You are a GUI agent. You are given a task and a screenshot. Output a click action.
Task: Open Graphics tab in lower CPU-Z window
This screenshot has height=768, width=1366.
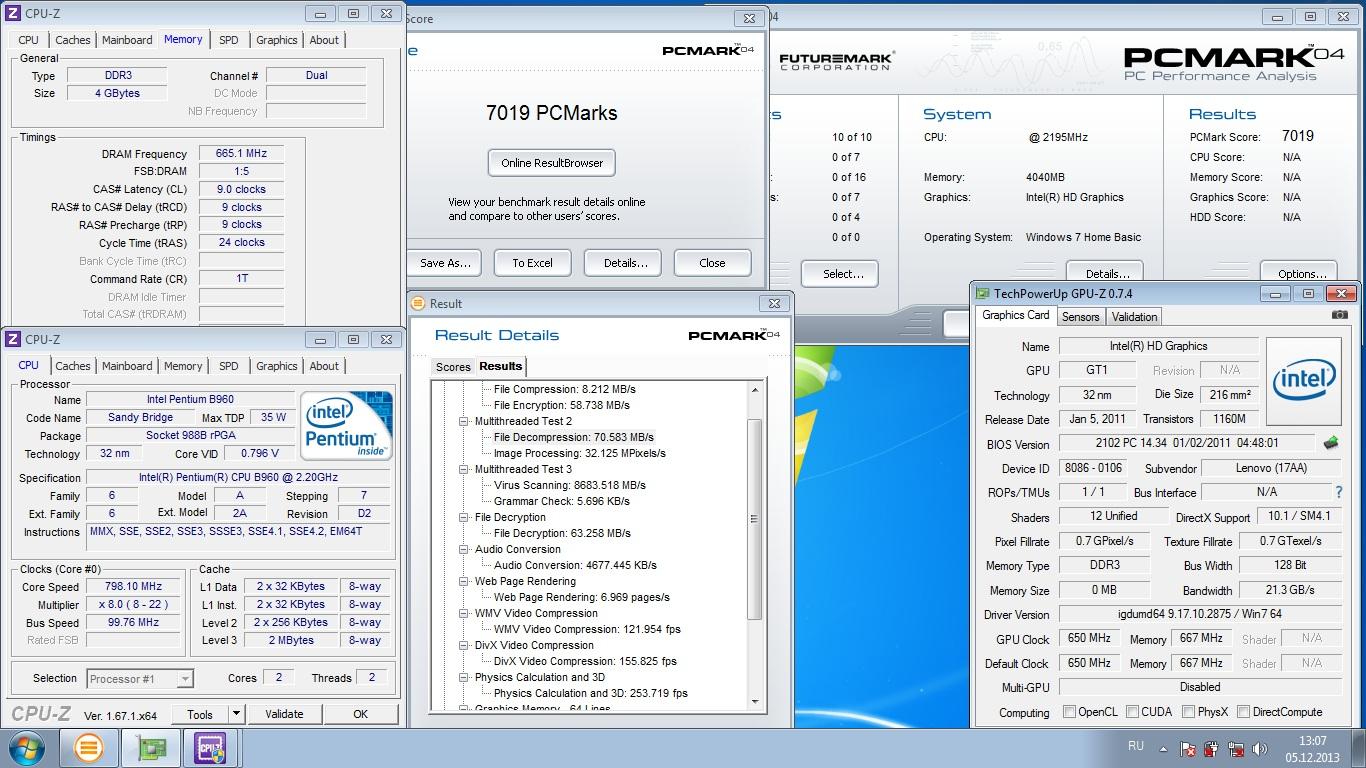point(277,366)
